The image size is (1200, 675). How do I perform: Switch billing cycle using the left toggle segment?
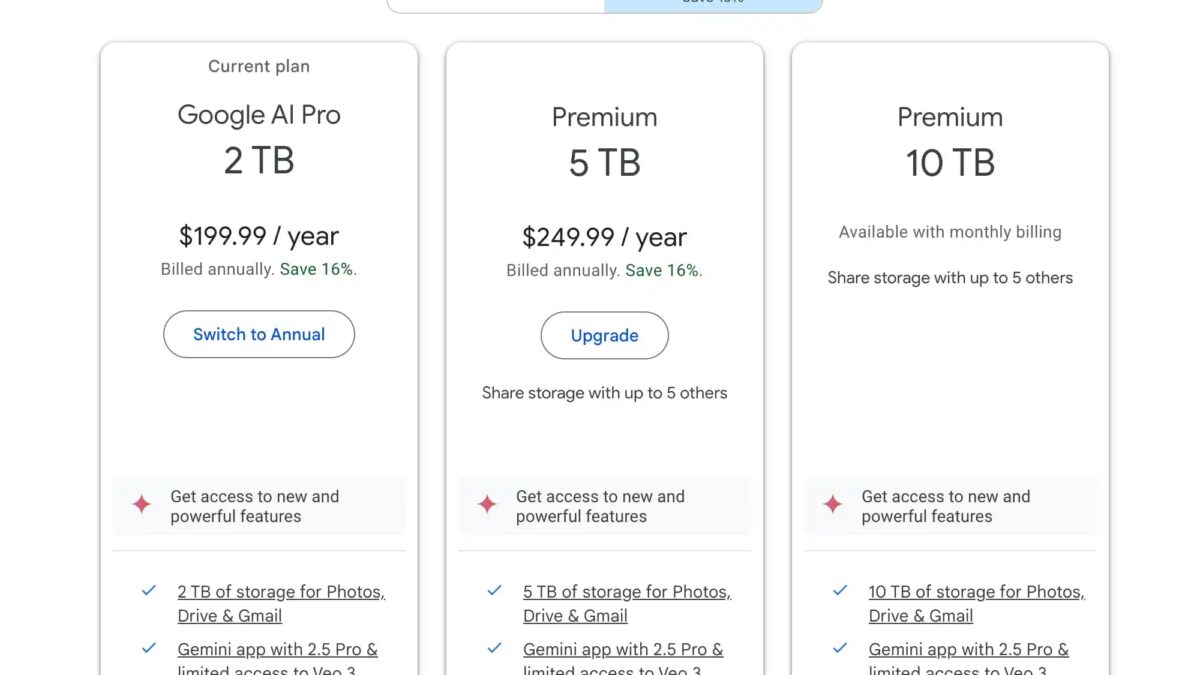coord(495,3)
